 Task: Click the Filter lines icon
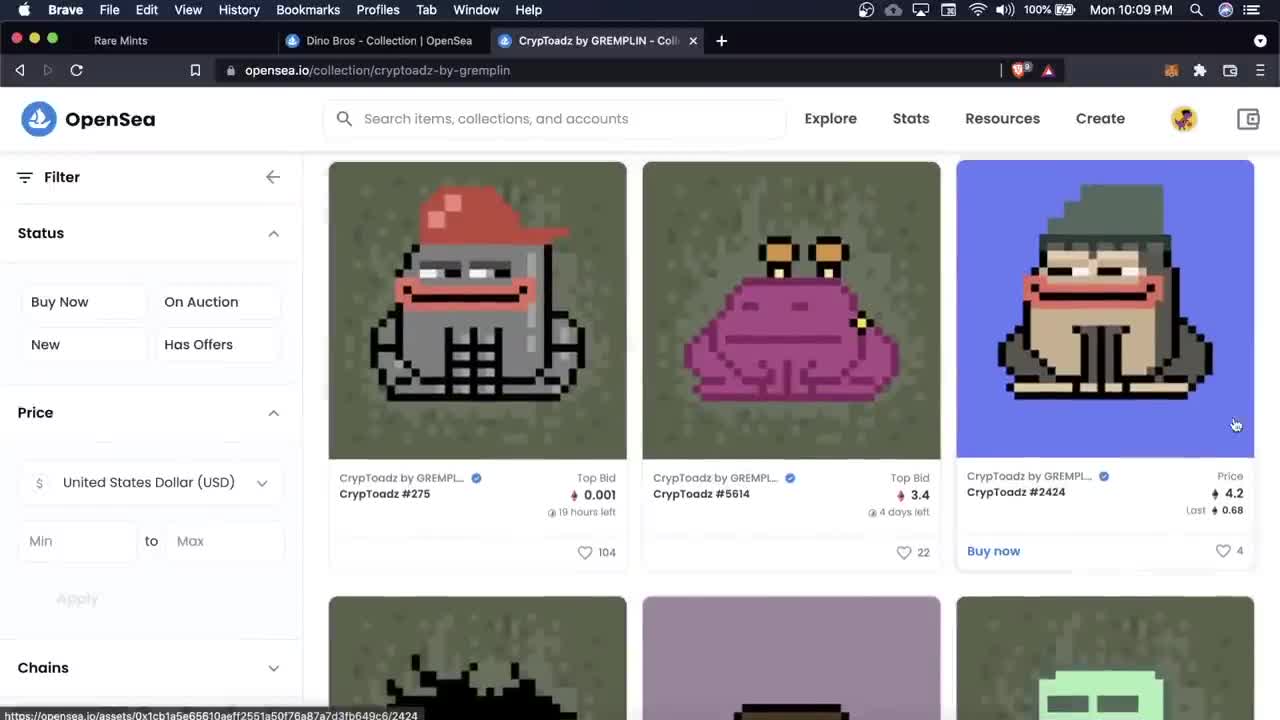pos(25,177)
